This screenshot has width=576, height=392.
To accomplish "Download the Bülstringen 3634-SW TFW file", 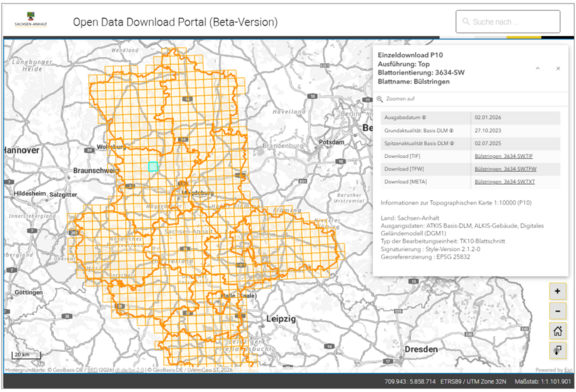I will pos(505,169).
